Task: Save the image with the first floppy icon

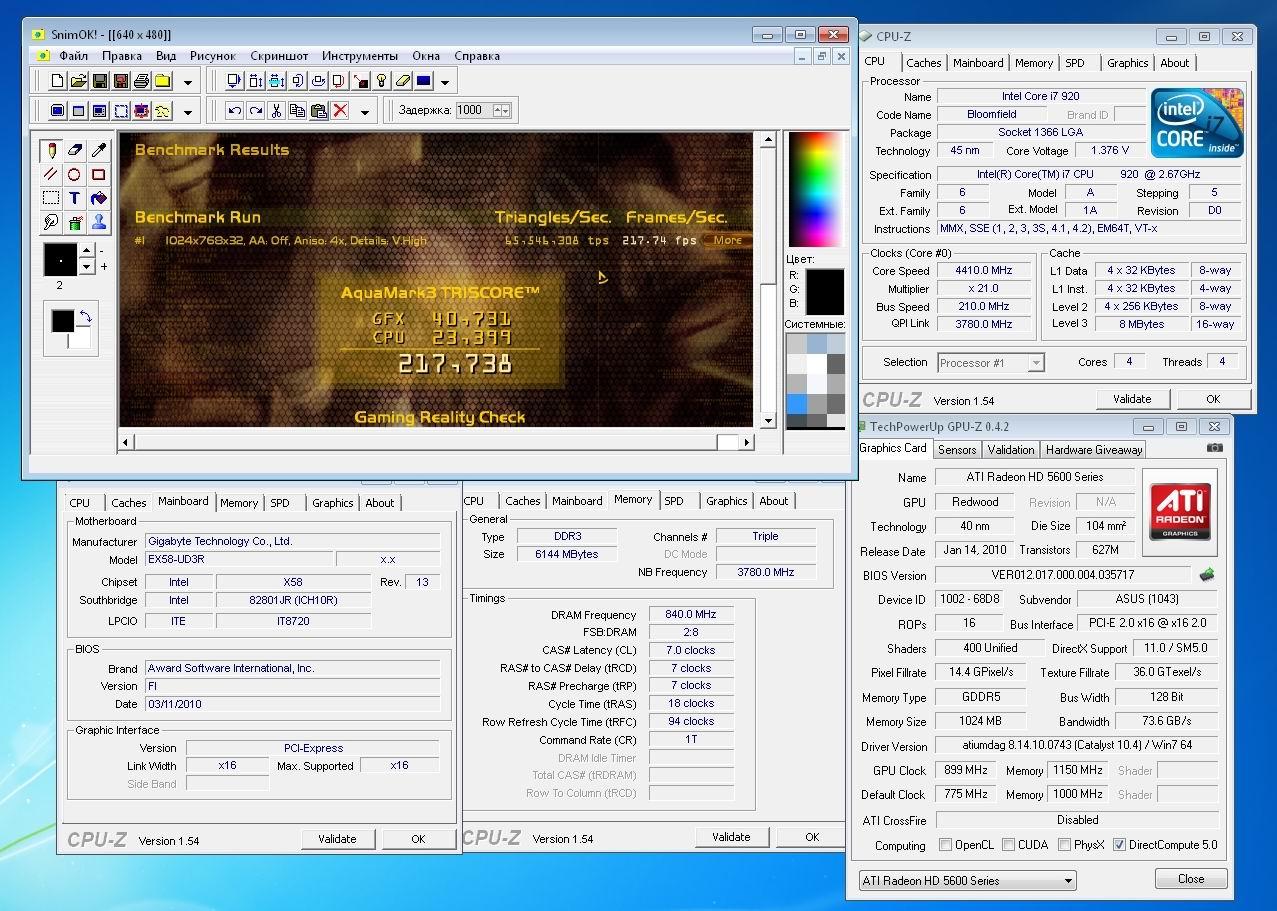Action: click(99, 81)
